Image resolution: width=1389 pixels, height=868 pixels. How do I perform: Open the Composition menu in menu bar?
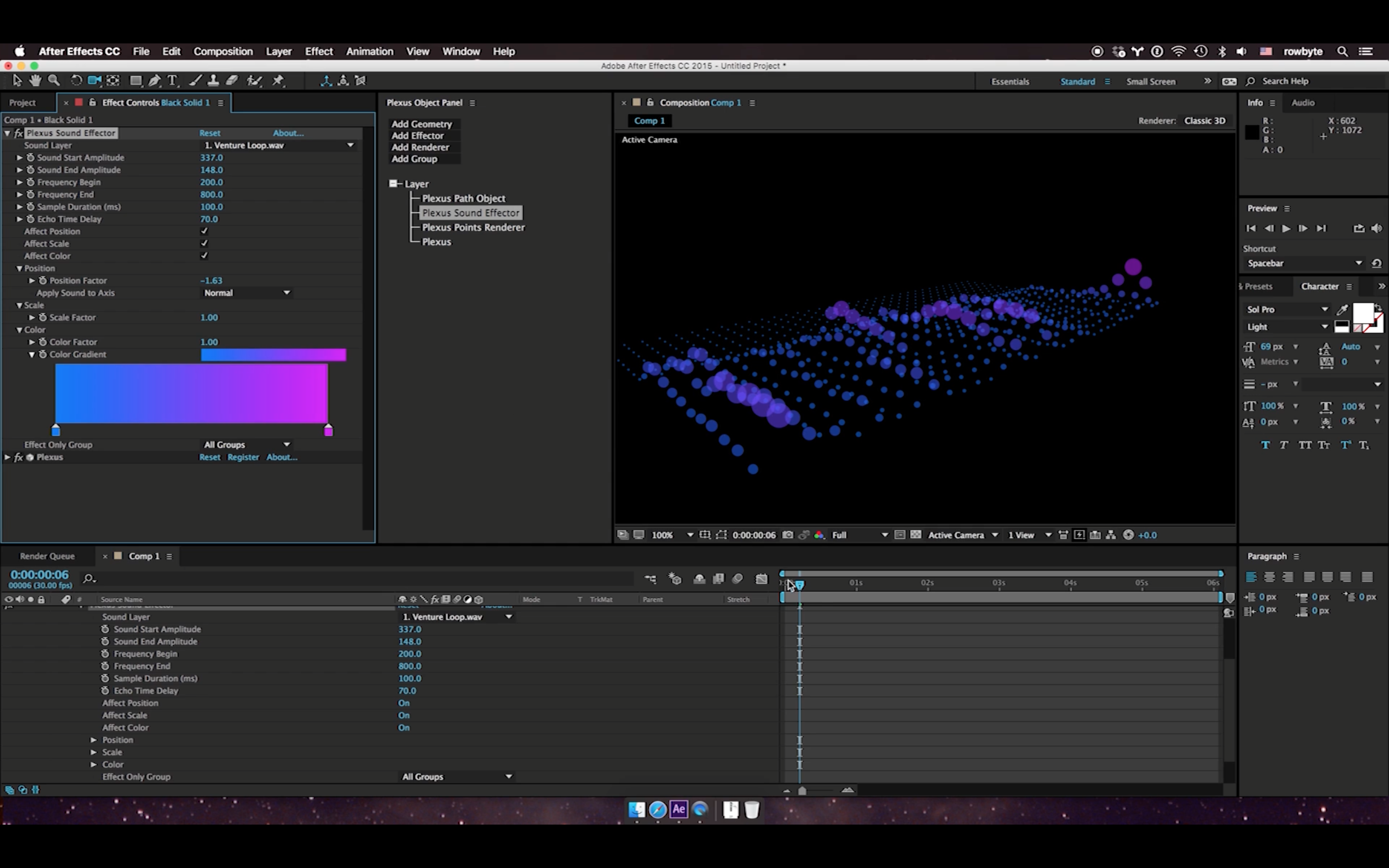click(x=222, y=51)
